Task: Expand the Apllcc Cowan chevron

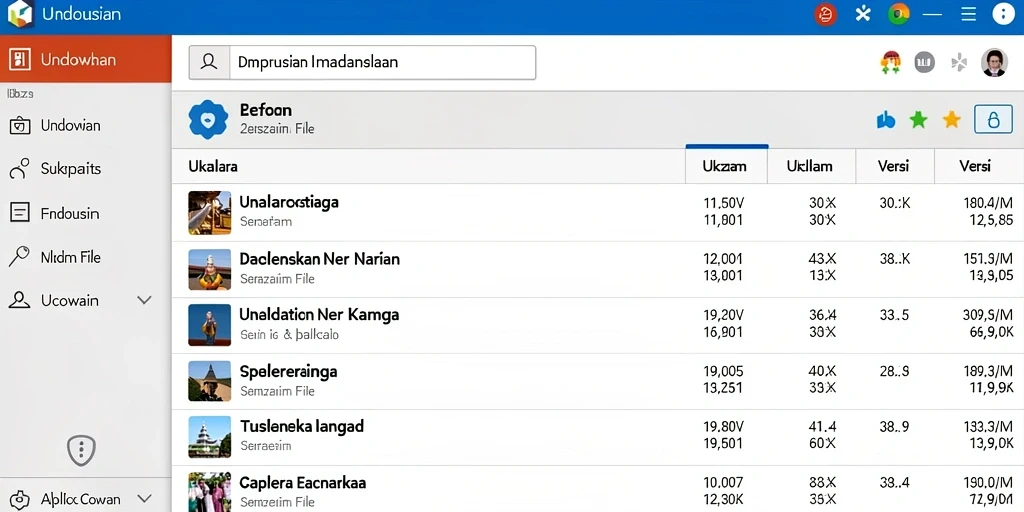Action: [x=144, y=500]
